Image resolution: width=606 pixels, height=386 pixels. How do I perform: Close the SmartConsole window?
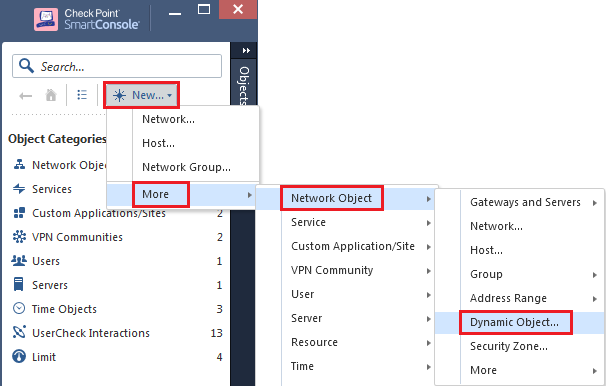coord(238,9)
